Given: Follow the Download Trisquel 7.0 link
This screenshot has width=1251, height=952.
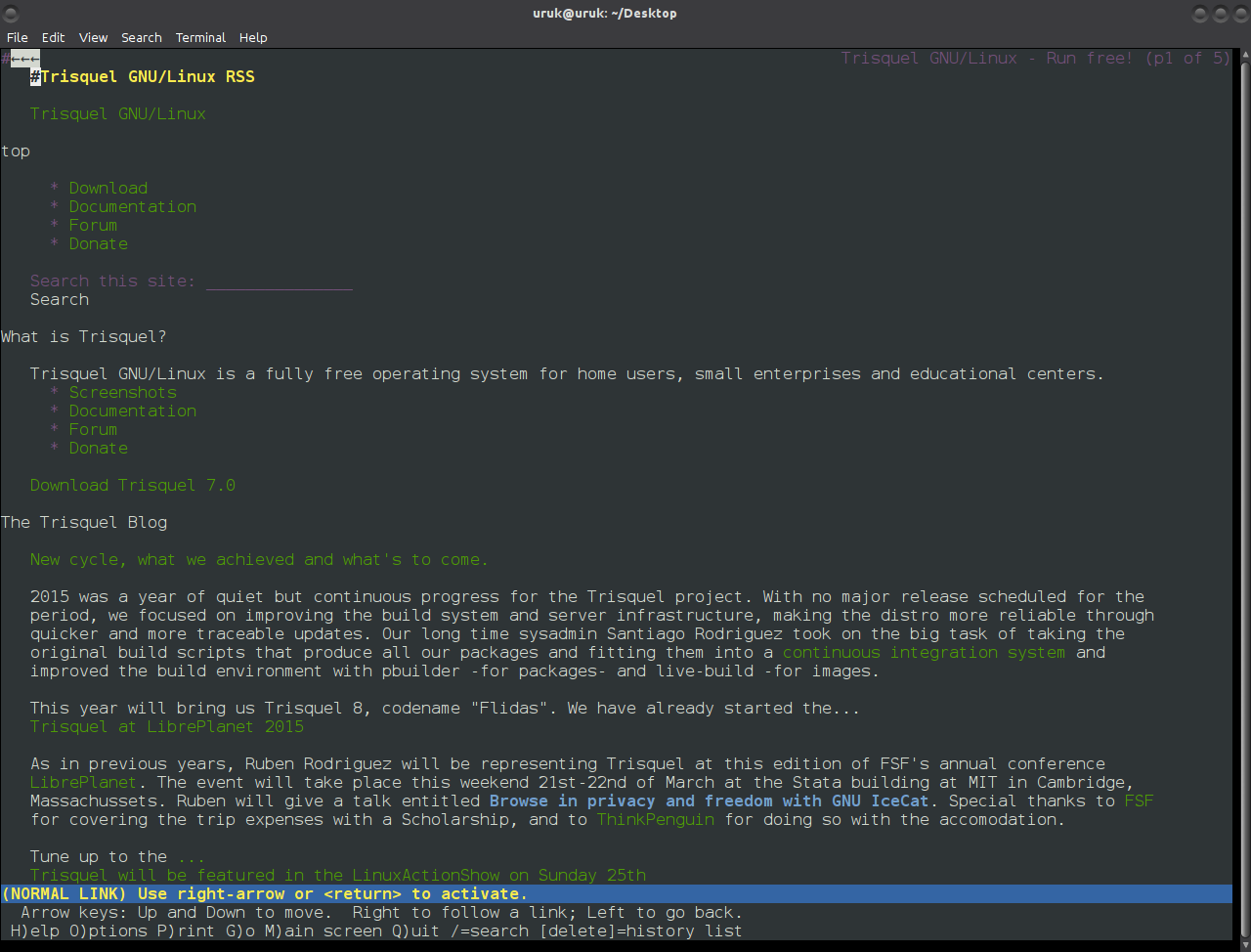Looking at the screenshot, I should [x=133, y=485].
